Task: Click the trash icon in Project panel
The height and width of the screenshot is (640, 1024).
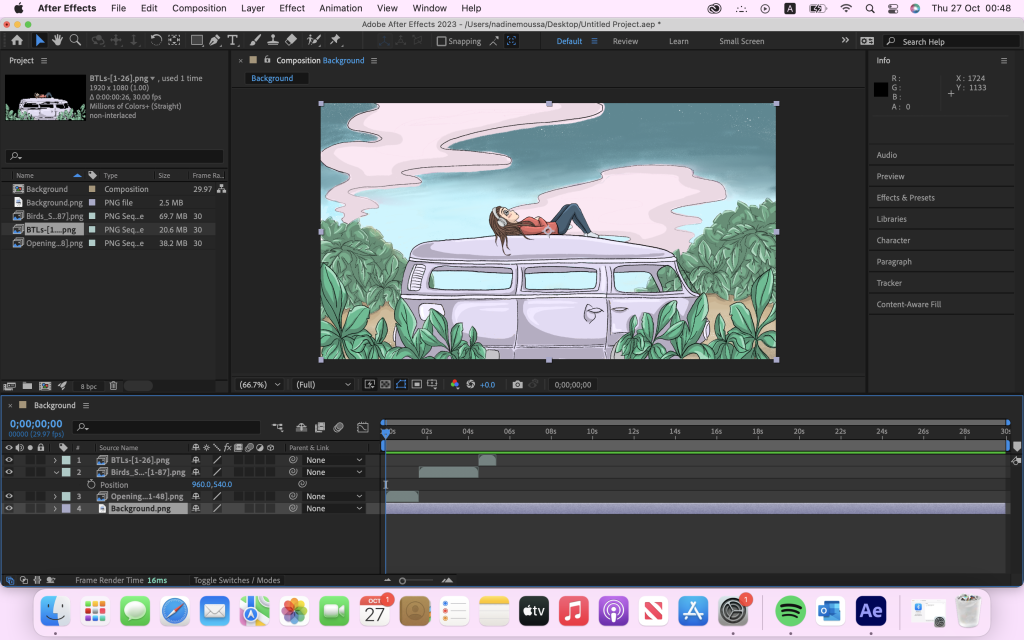Action: click(113, 386)
